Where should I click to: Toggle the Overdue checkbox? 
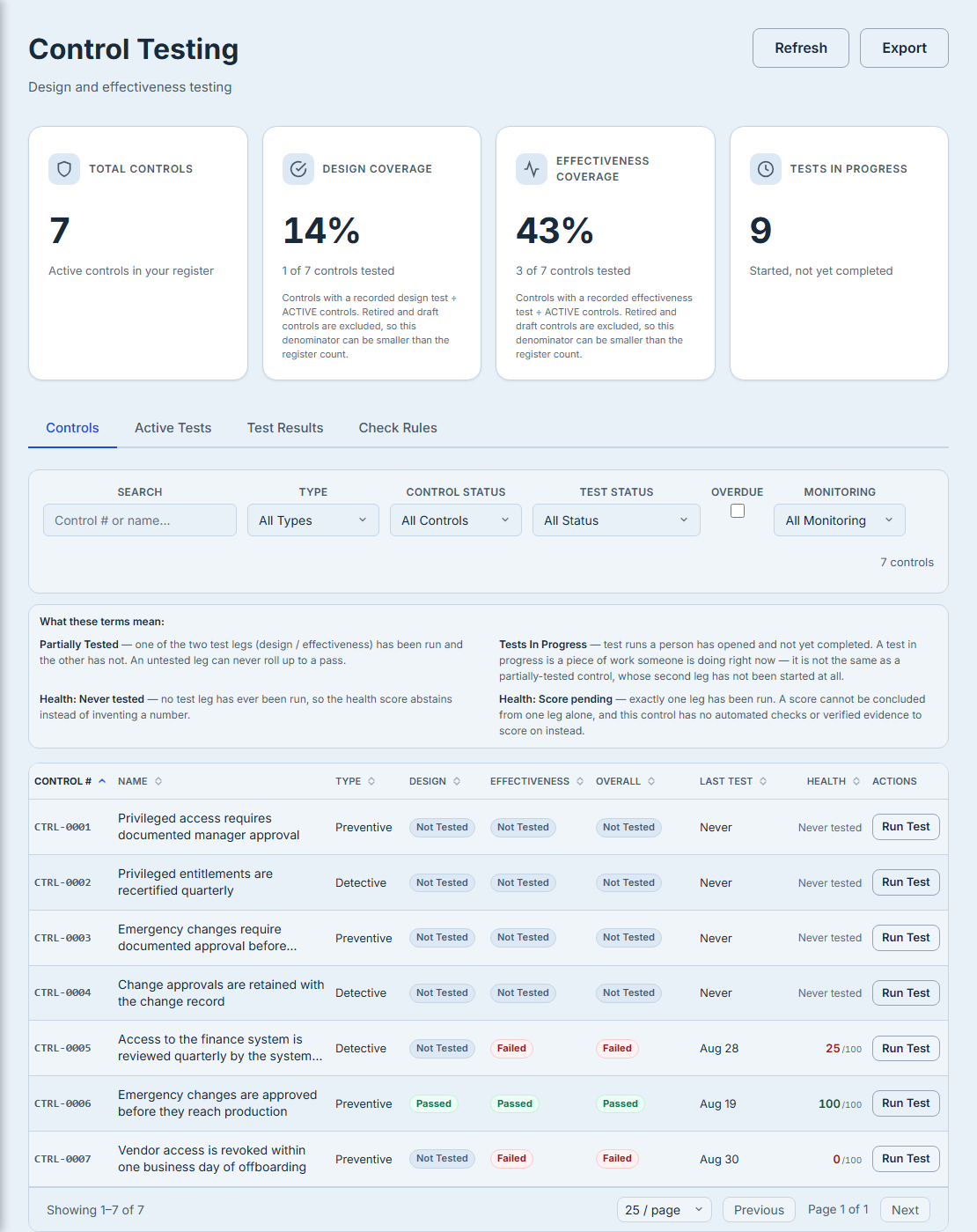[x=738, y=511]
